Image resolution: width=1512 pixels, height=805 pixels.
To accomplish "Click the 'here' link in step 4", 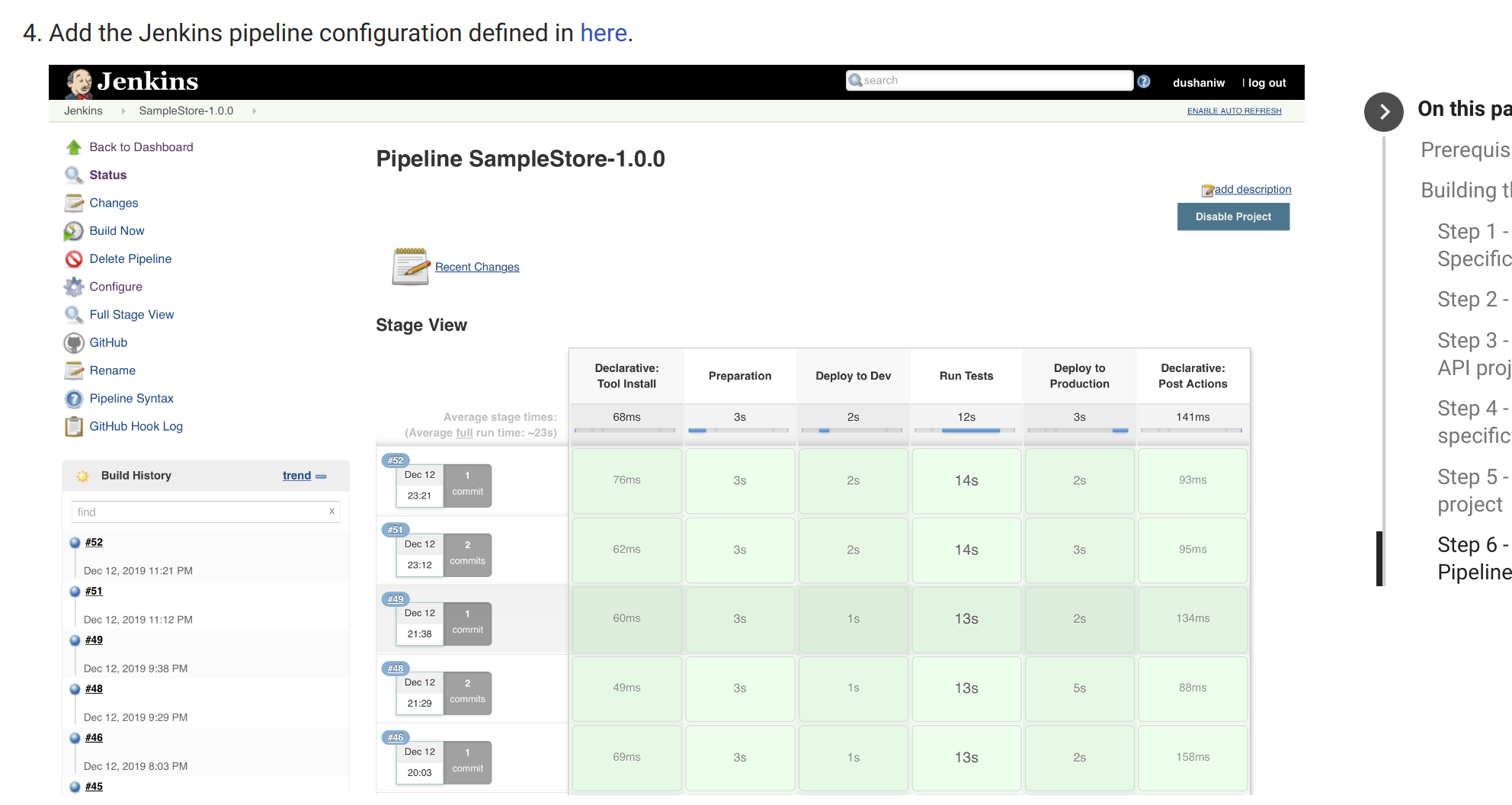I will (x=604, y=33).
